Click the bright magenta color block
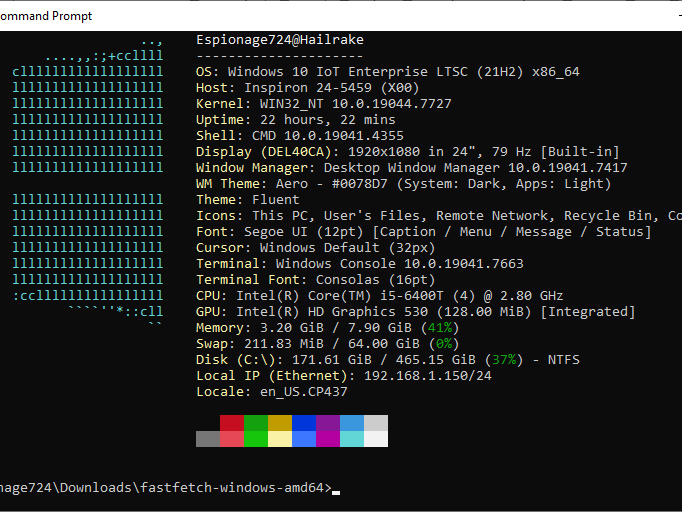This screenshot has height=512, width=682. (328, 439)
